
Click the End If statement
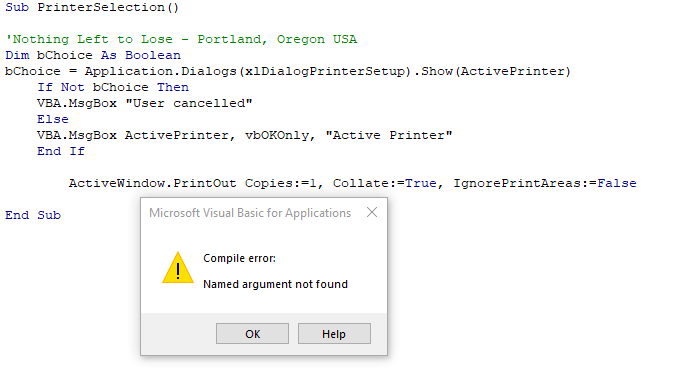(61, 151)
